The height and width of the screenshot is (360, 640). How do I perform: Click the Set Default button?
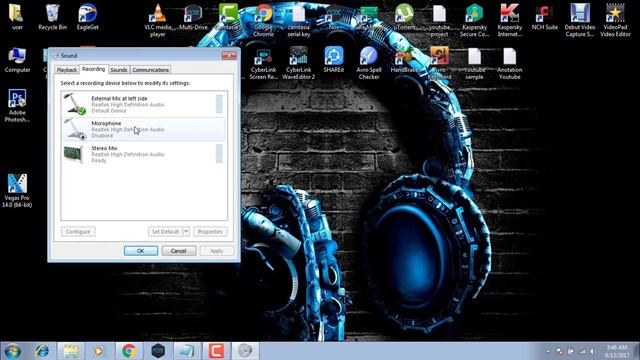[165, 231]
